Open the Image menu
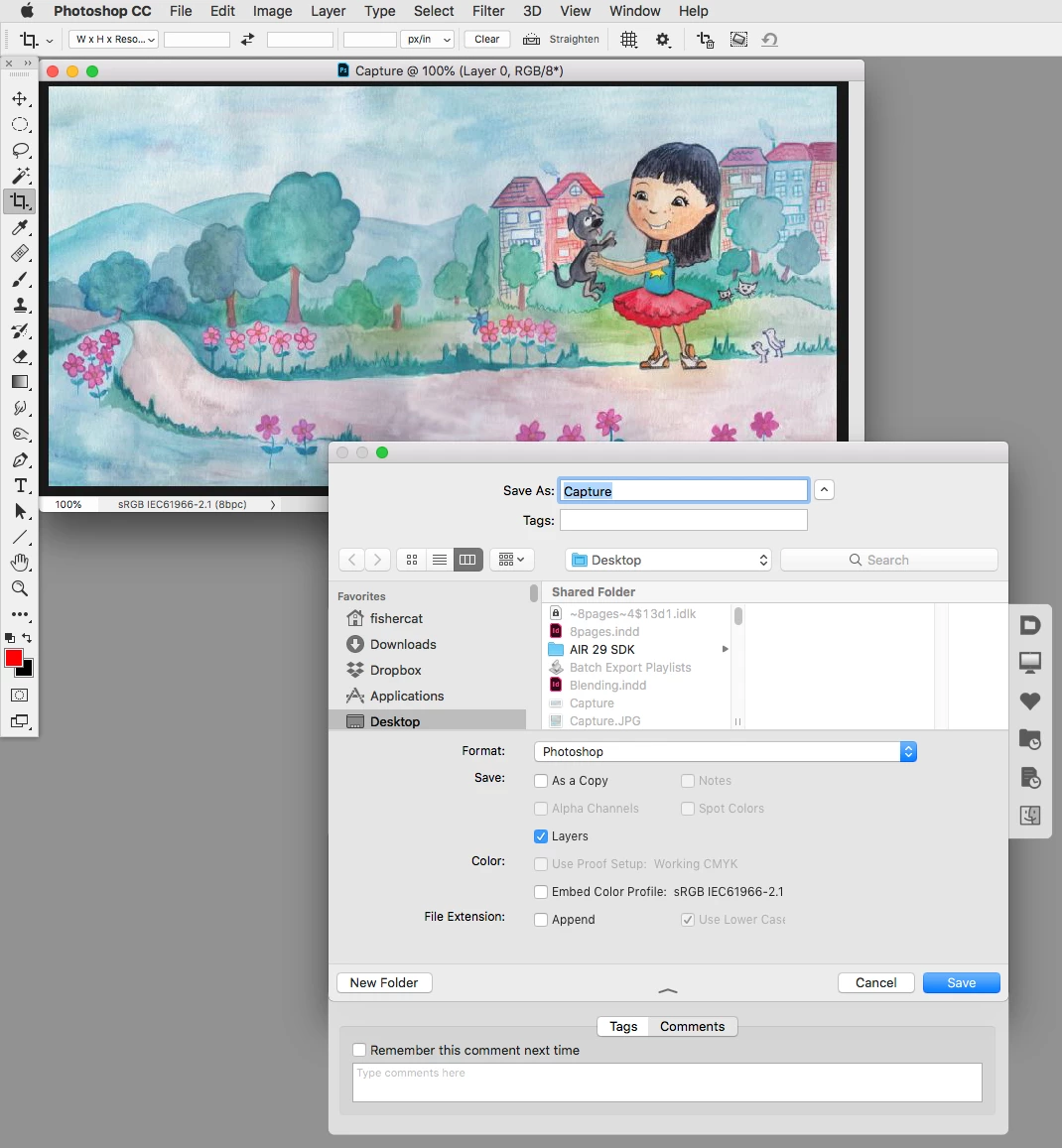This screenshot has height=1148, width=1062. point(273,11)
